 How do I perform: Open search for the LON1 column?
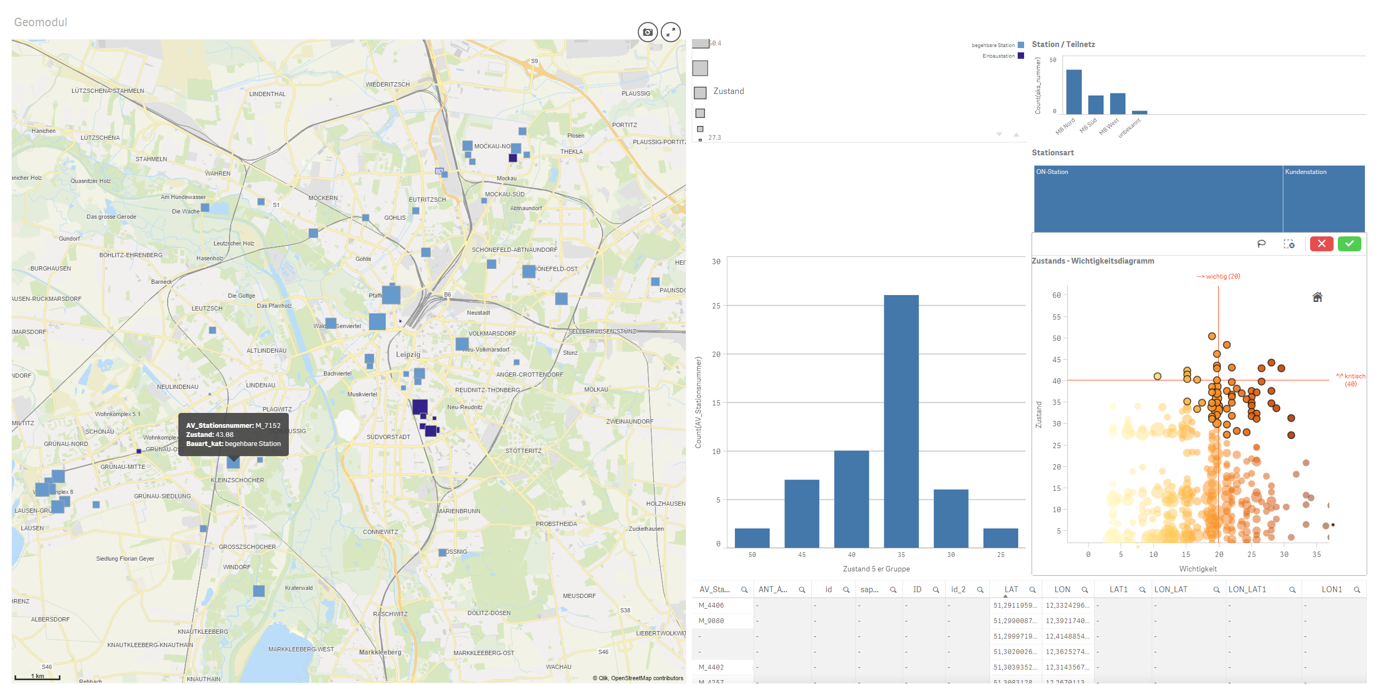pos(1357,590)
